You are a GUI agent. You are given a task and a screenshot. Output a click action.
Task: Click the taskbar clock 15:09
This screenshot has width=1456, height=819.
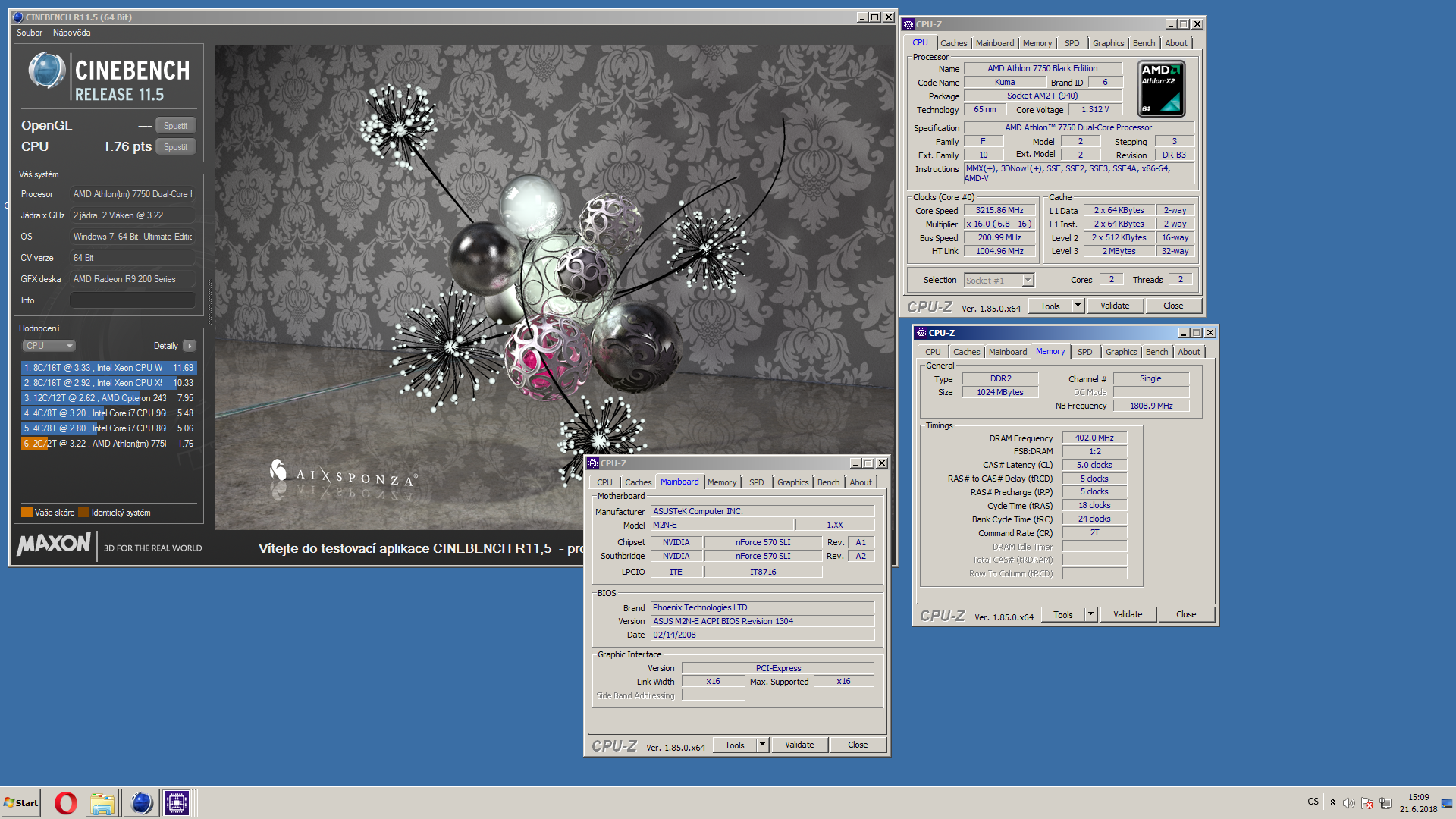1418,798
